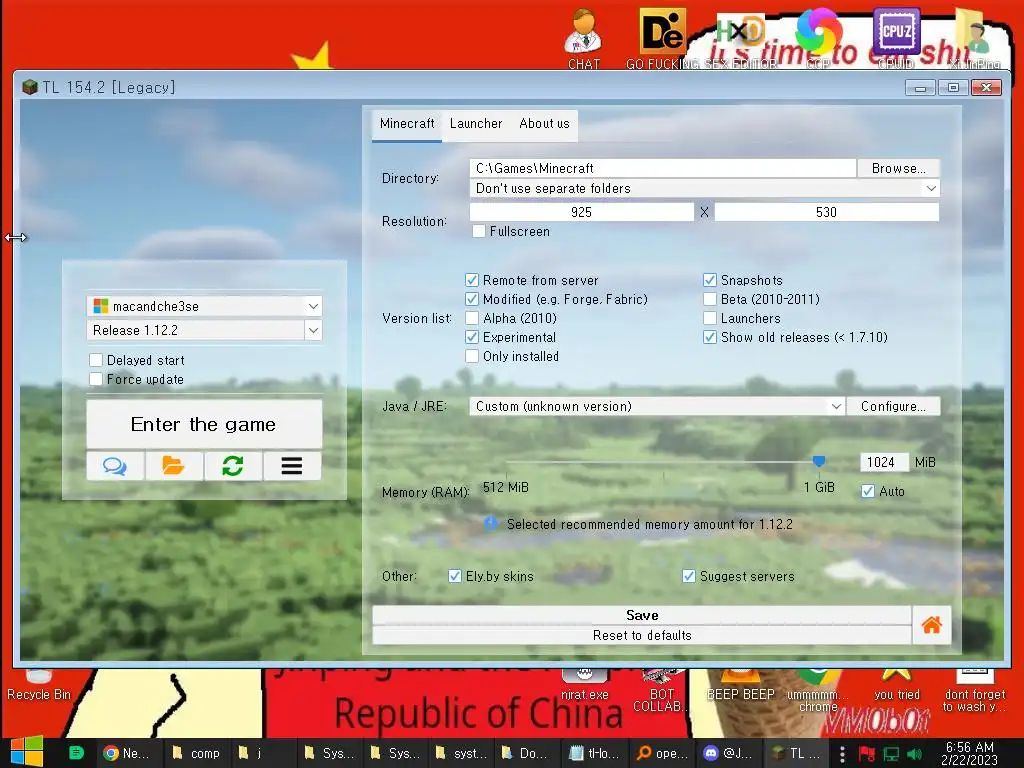Click the Microsoft account icon beside macandche3se
1024x768 pixels.
(x=101, y=306)
